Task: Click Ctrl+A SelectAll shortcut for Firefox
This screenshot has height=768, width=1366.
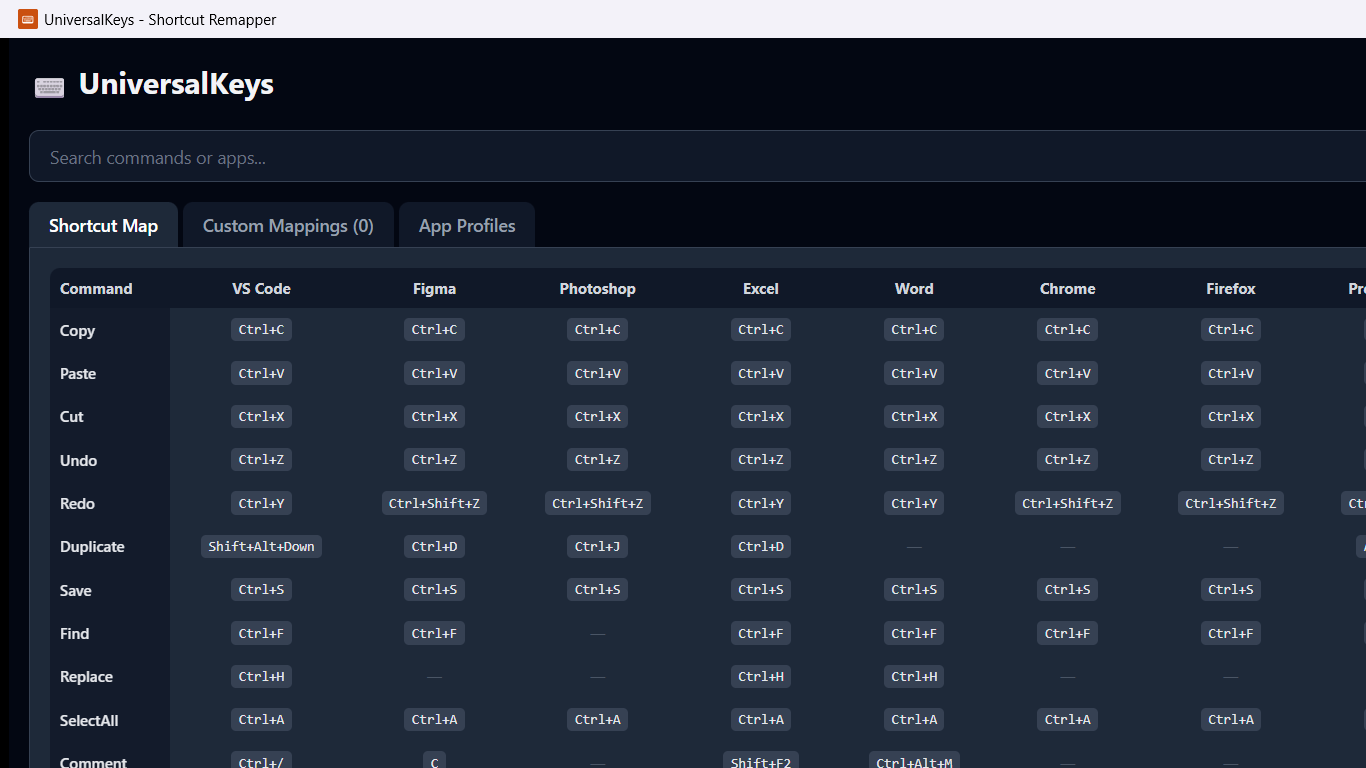Action: (x=1231, y=720)
